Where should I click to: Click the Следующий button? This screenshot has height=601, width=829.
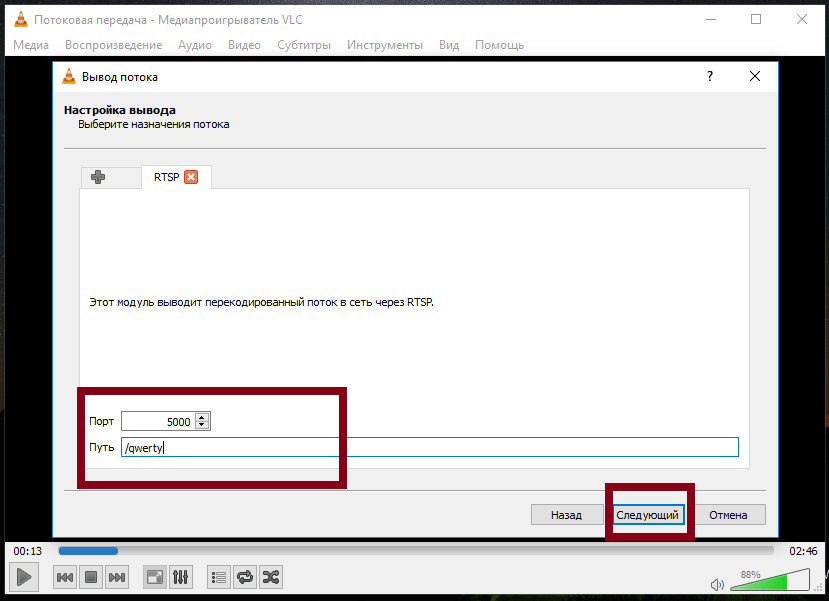[x=647, y=515]
